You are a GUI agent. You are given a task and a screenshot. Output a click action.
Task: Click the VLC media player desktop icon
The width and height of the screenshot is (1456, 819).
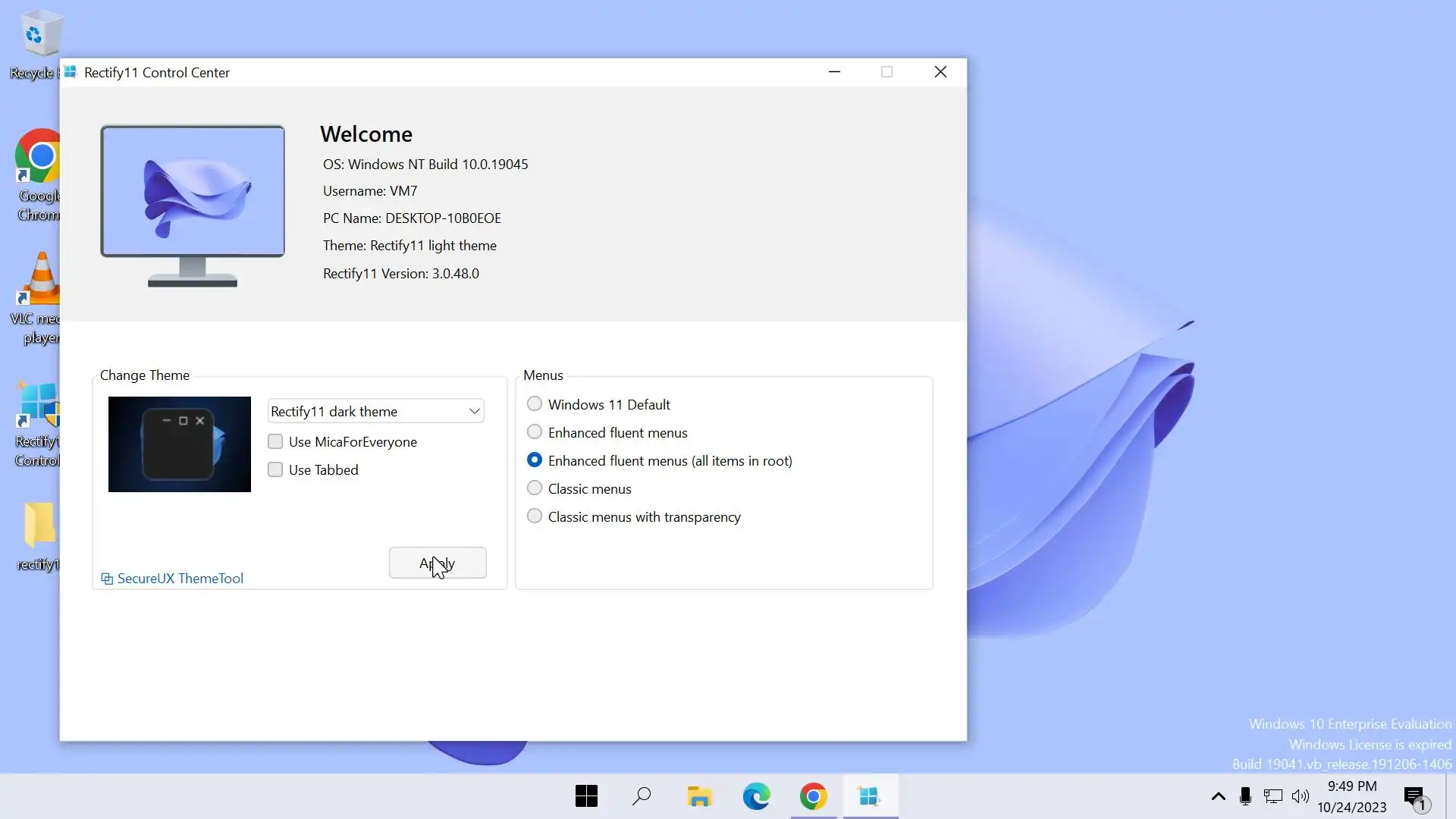coord(39,288)
